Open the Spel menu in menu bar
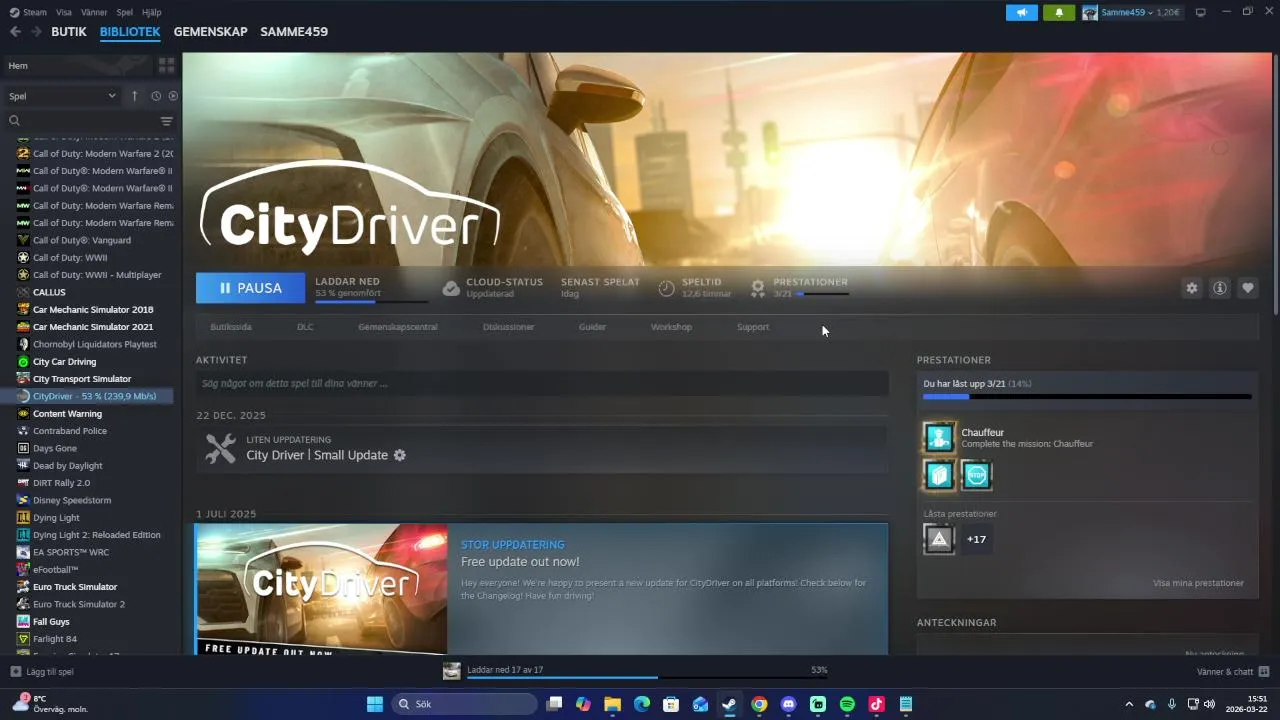Screen dimensions: 1280x720 tap(125, 12)
